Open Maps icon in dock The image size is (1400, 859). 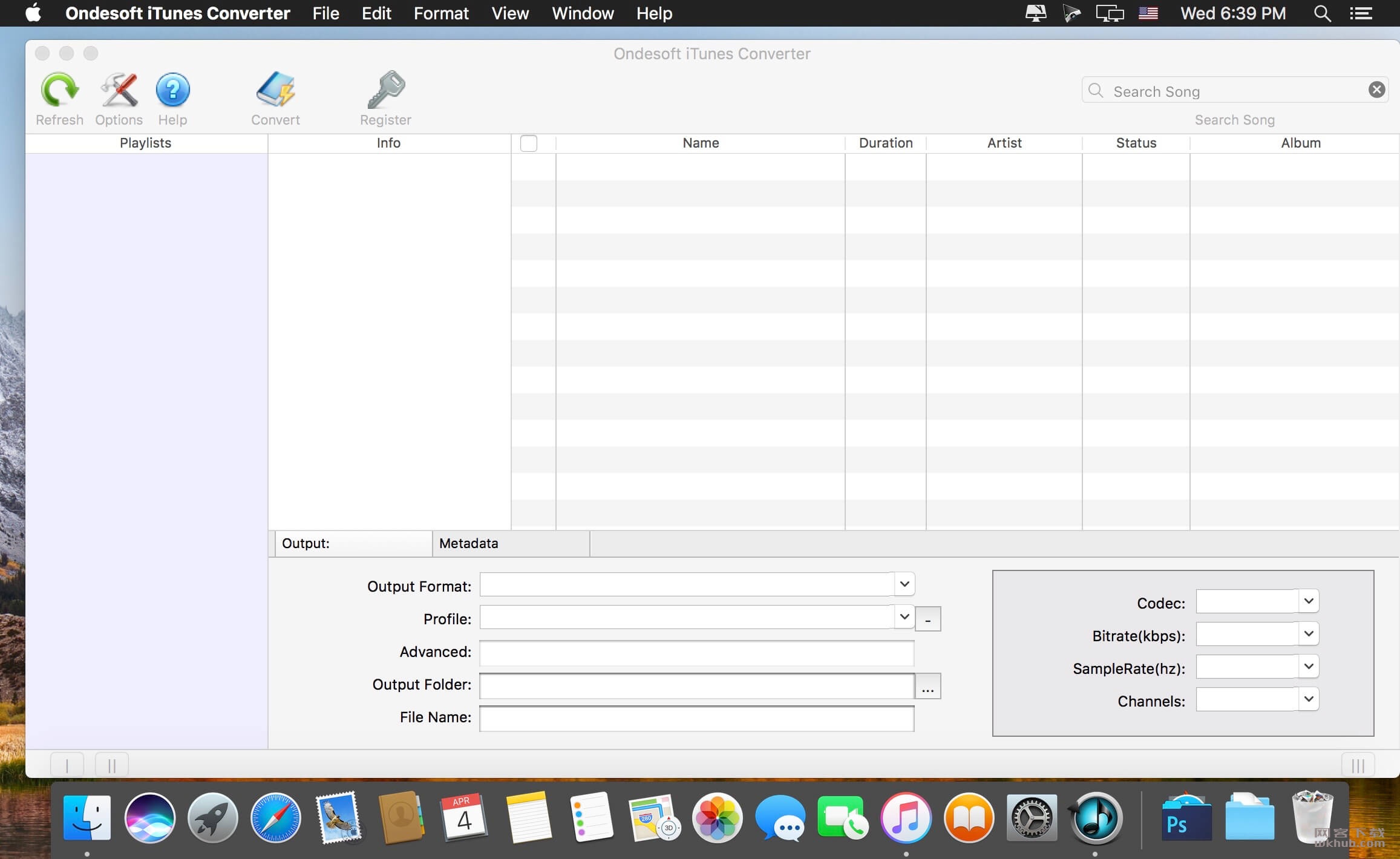point(655,818)
